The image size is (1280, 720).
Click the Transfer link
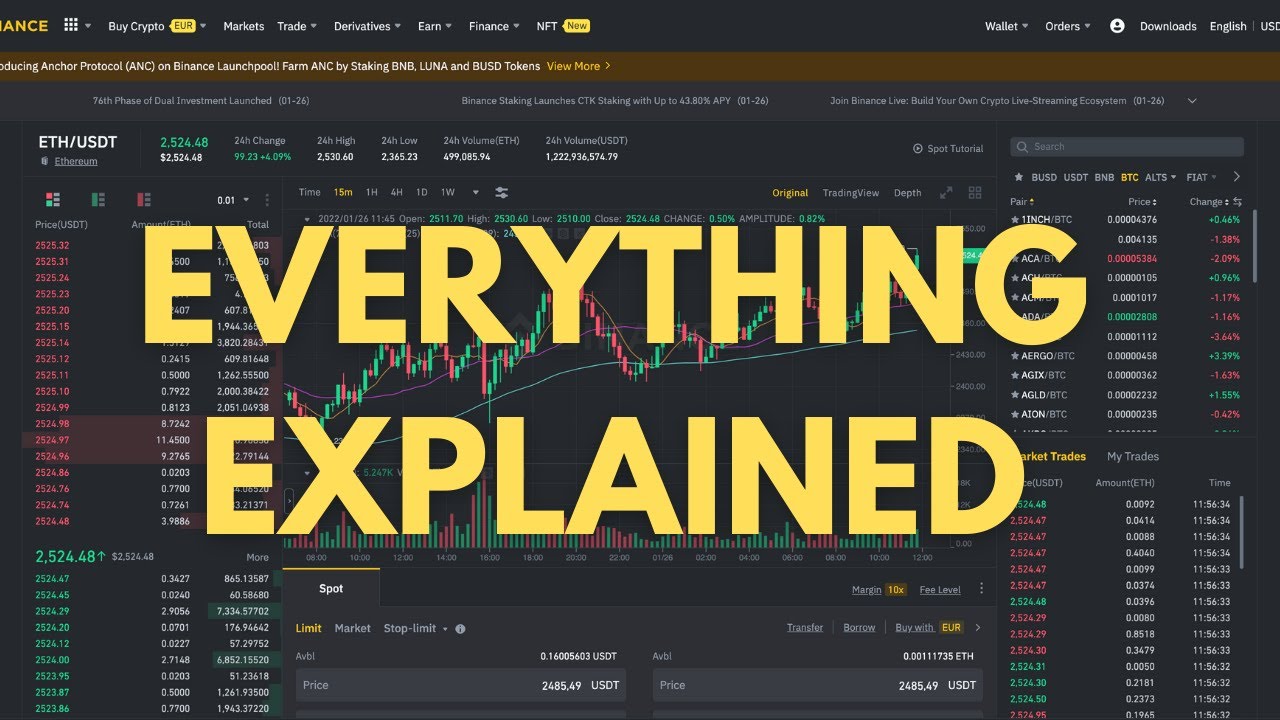[805, 628]
